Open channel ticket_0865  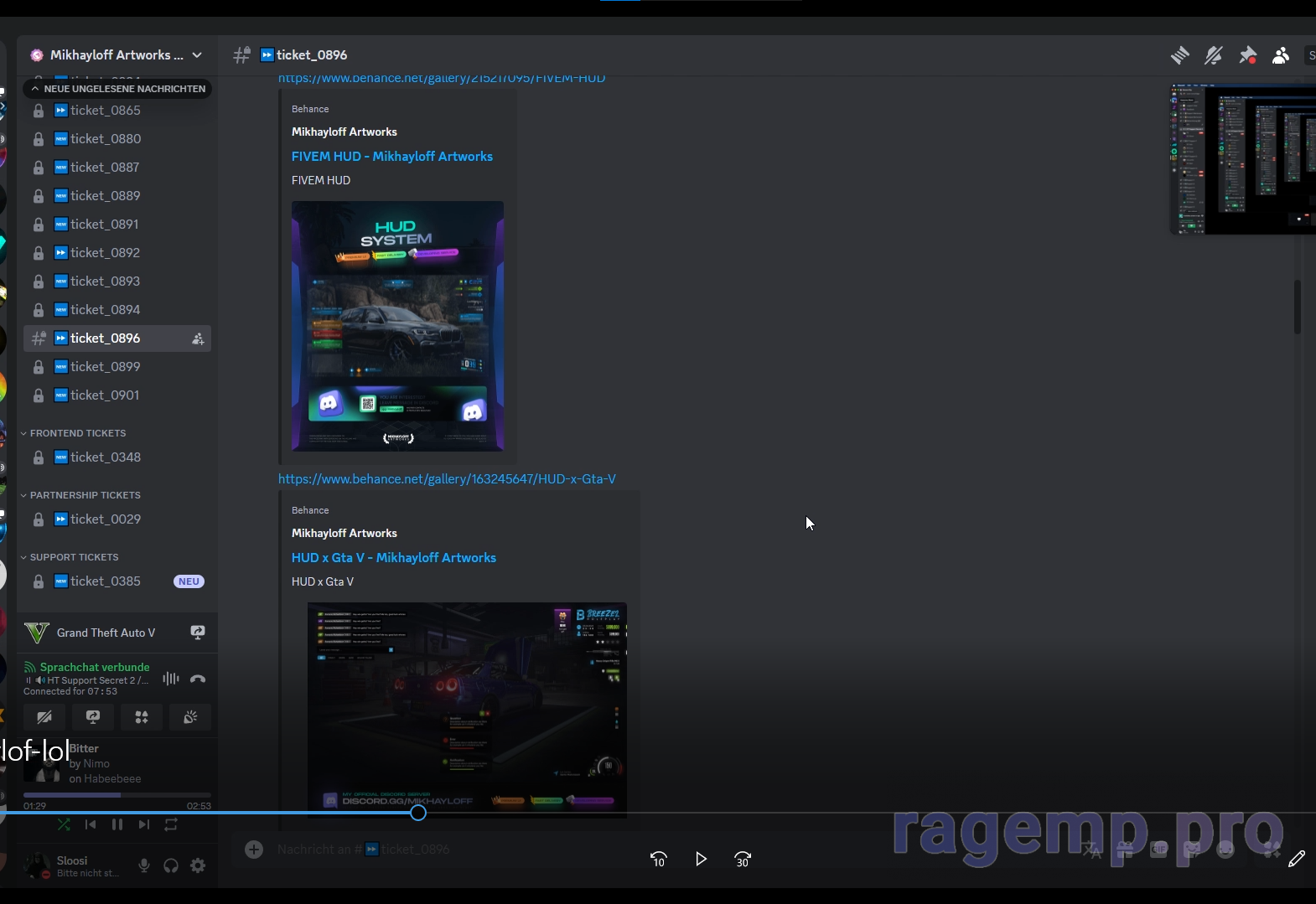point(117,111)
